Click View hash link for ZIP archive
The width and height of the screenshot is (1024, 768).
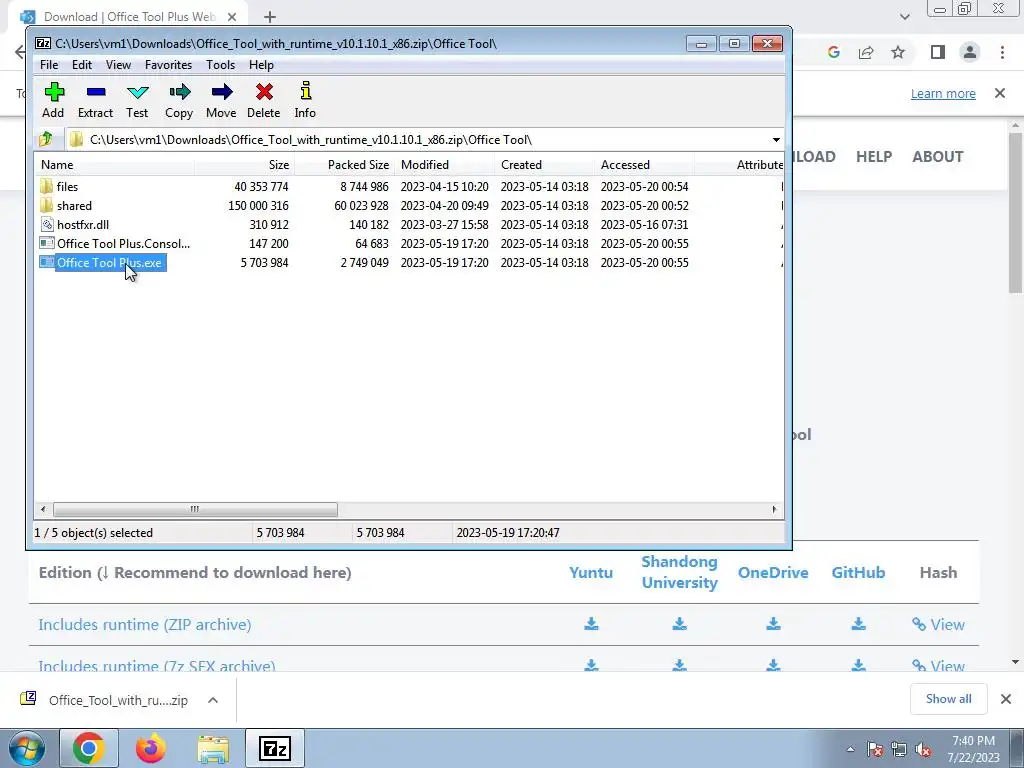(x=938, y=624)
